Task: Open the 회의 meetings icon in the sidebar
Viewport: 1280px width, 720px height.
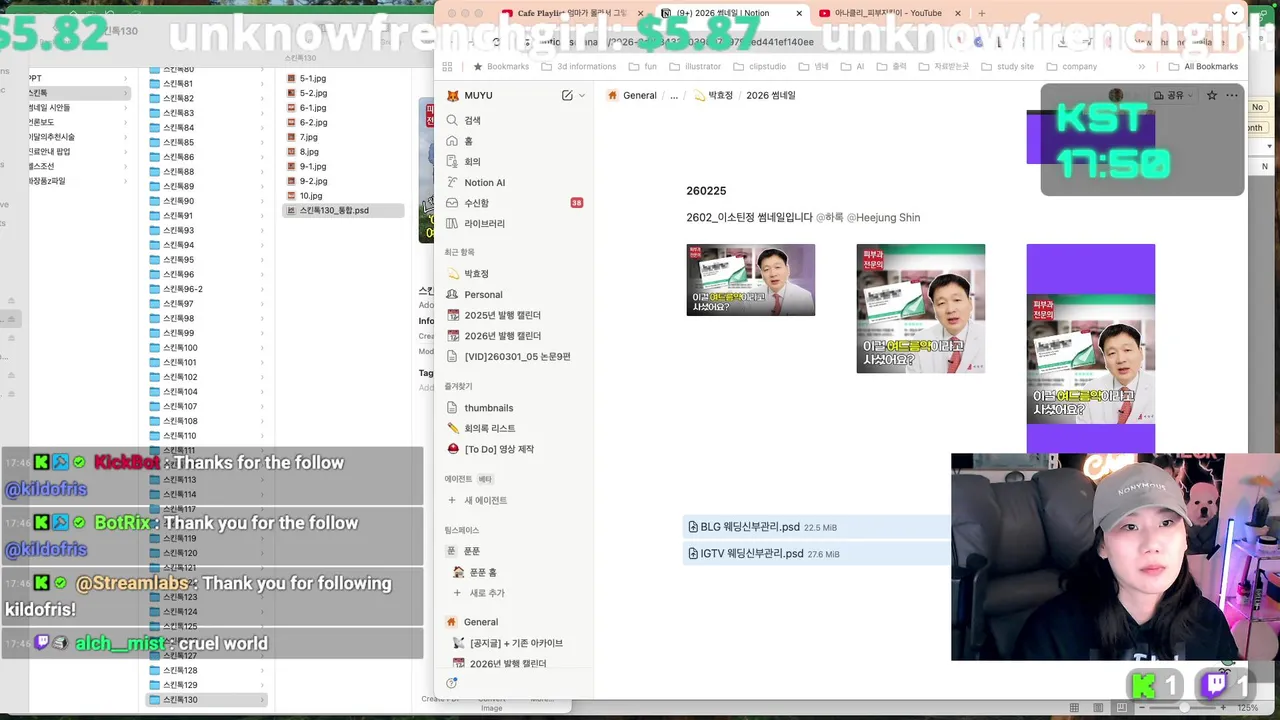Action: [453, 161]
